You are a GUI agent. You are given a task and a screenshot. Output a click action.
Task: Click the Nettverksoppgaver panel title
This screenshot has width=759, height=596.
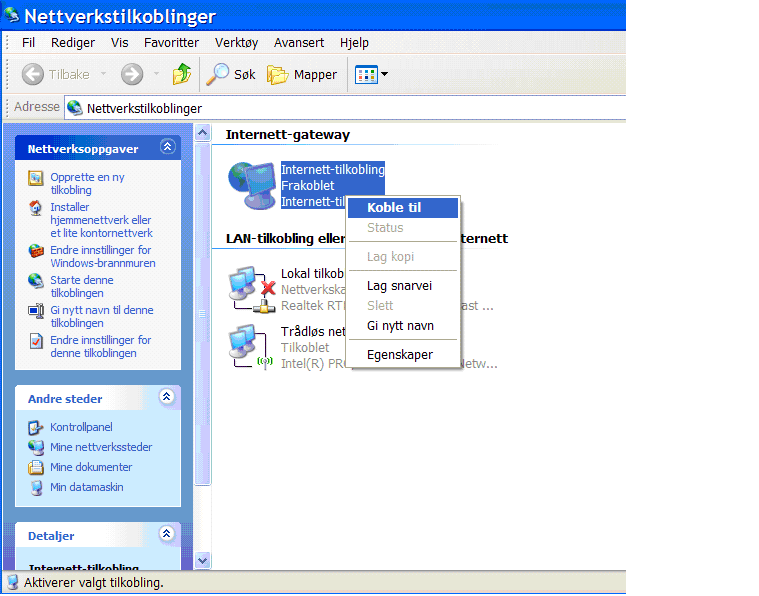[x=83, y=149]
